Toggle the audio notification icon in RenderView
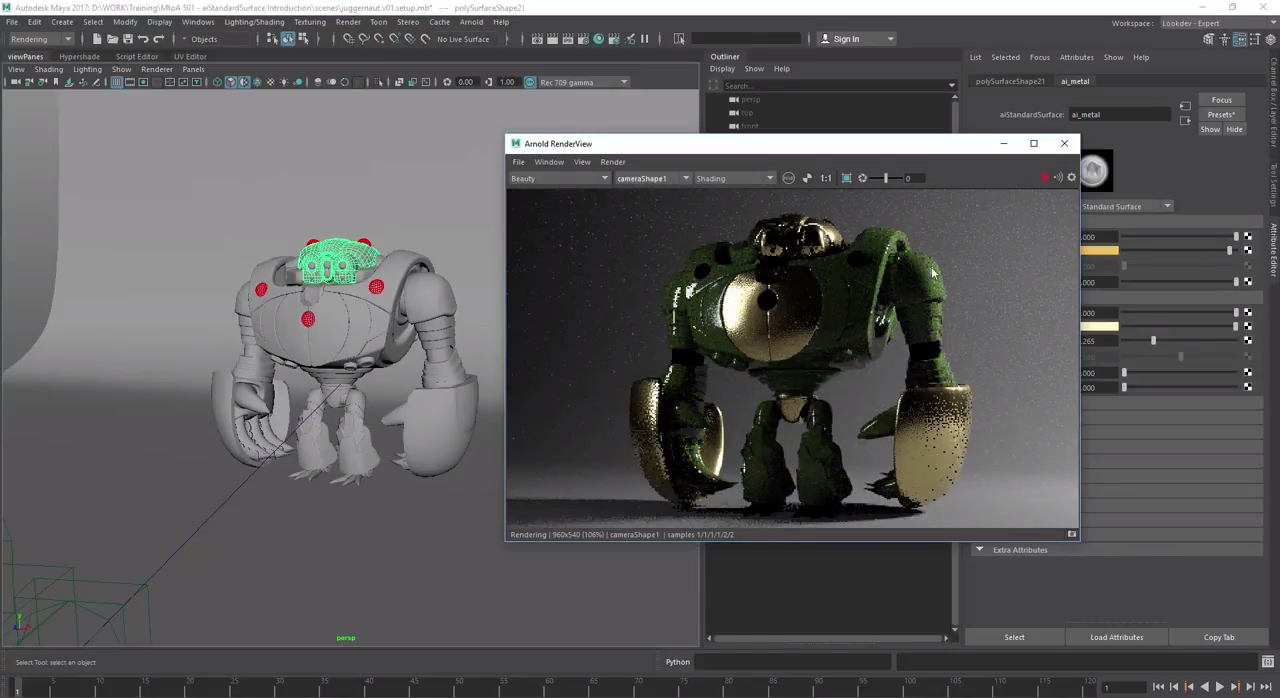1280x698 pixels. pos(1058,177)
